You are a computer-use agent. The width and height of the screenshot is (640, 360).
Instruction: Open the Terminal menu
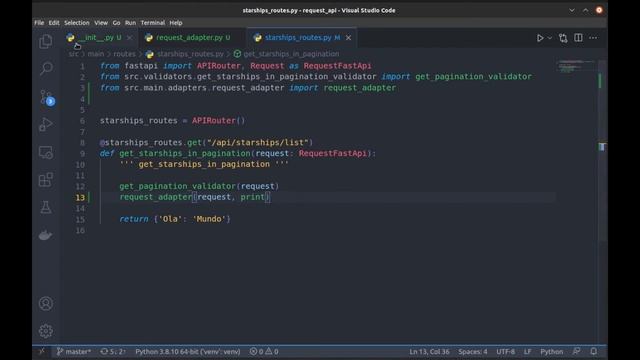click(x=153, y=23)
